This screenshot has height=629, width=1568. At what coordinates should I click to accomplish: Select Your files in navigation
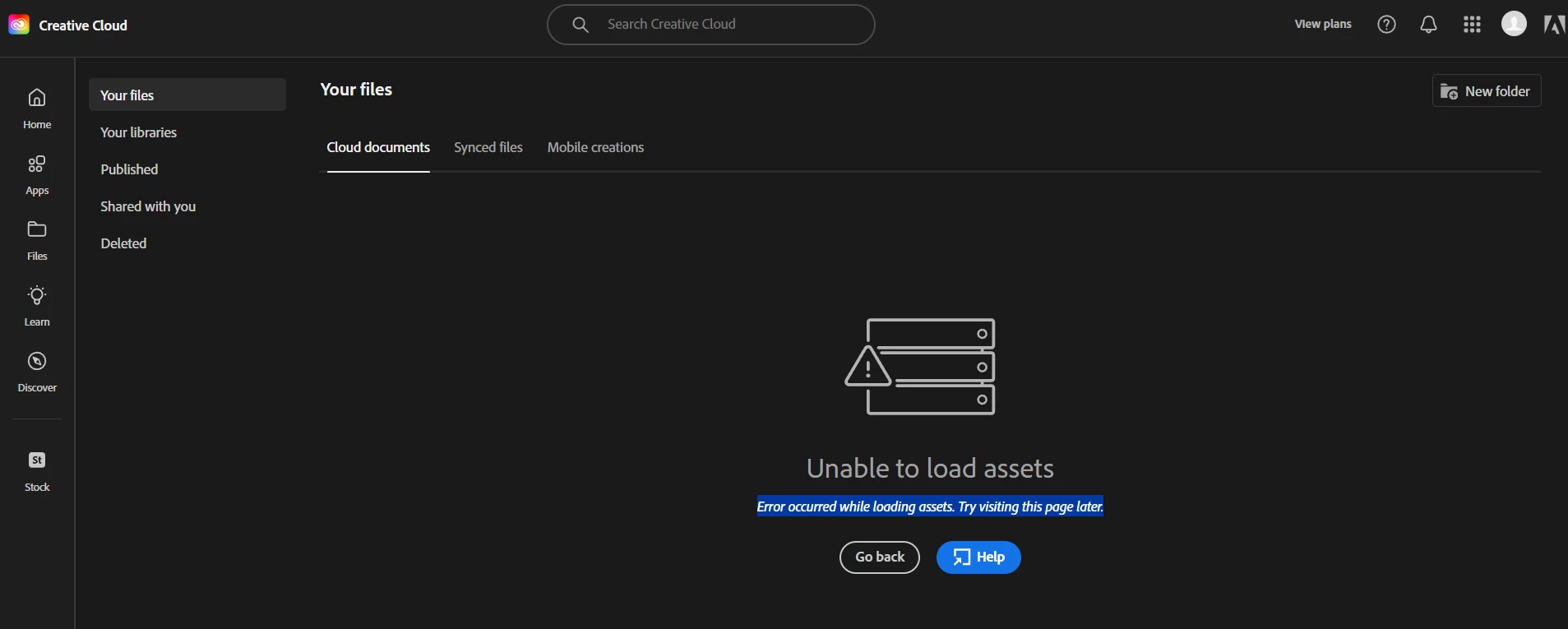(187, 95)
